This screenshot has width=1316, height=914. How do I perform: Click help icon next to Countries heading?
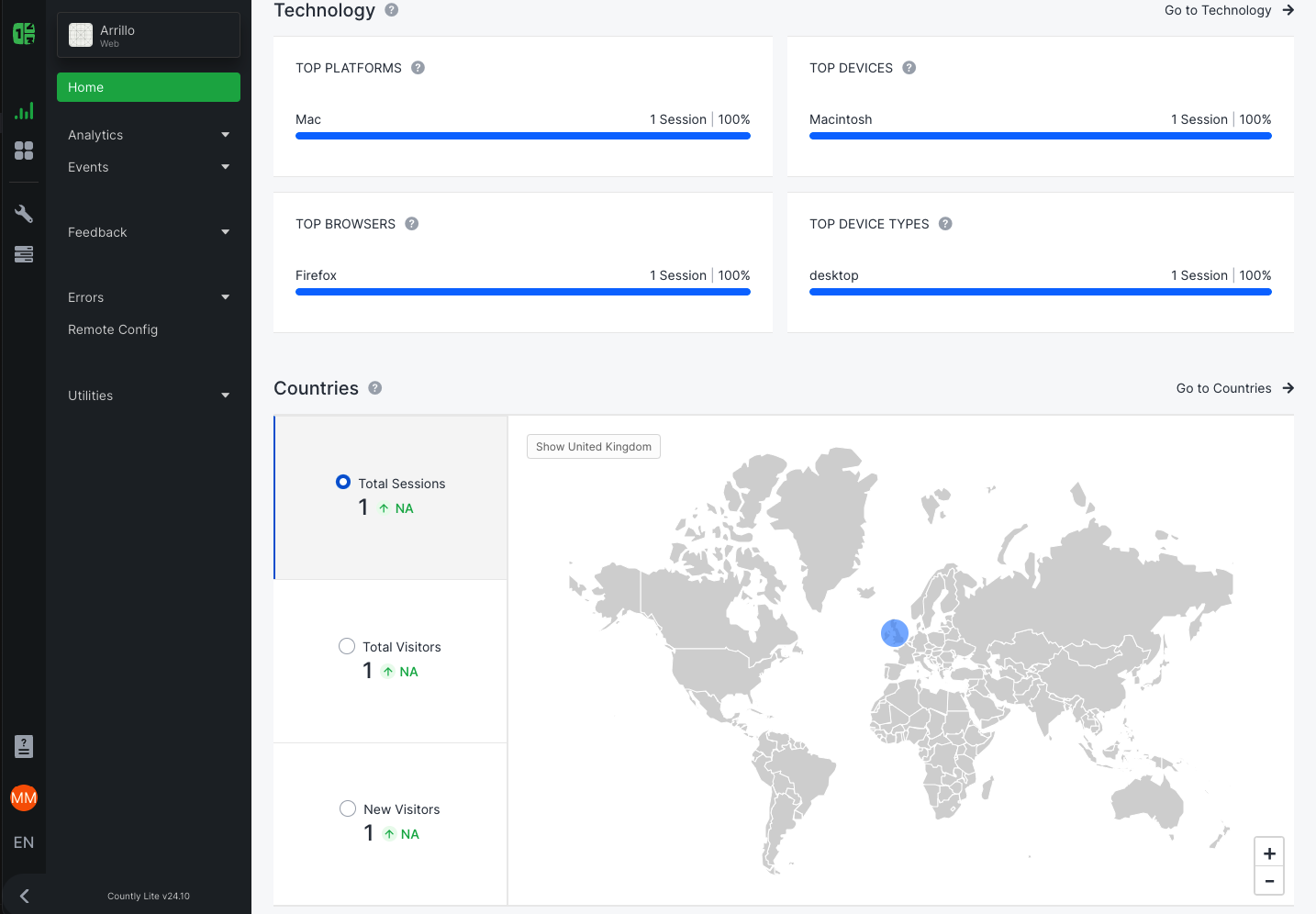point(375,388)
